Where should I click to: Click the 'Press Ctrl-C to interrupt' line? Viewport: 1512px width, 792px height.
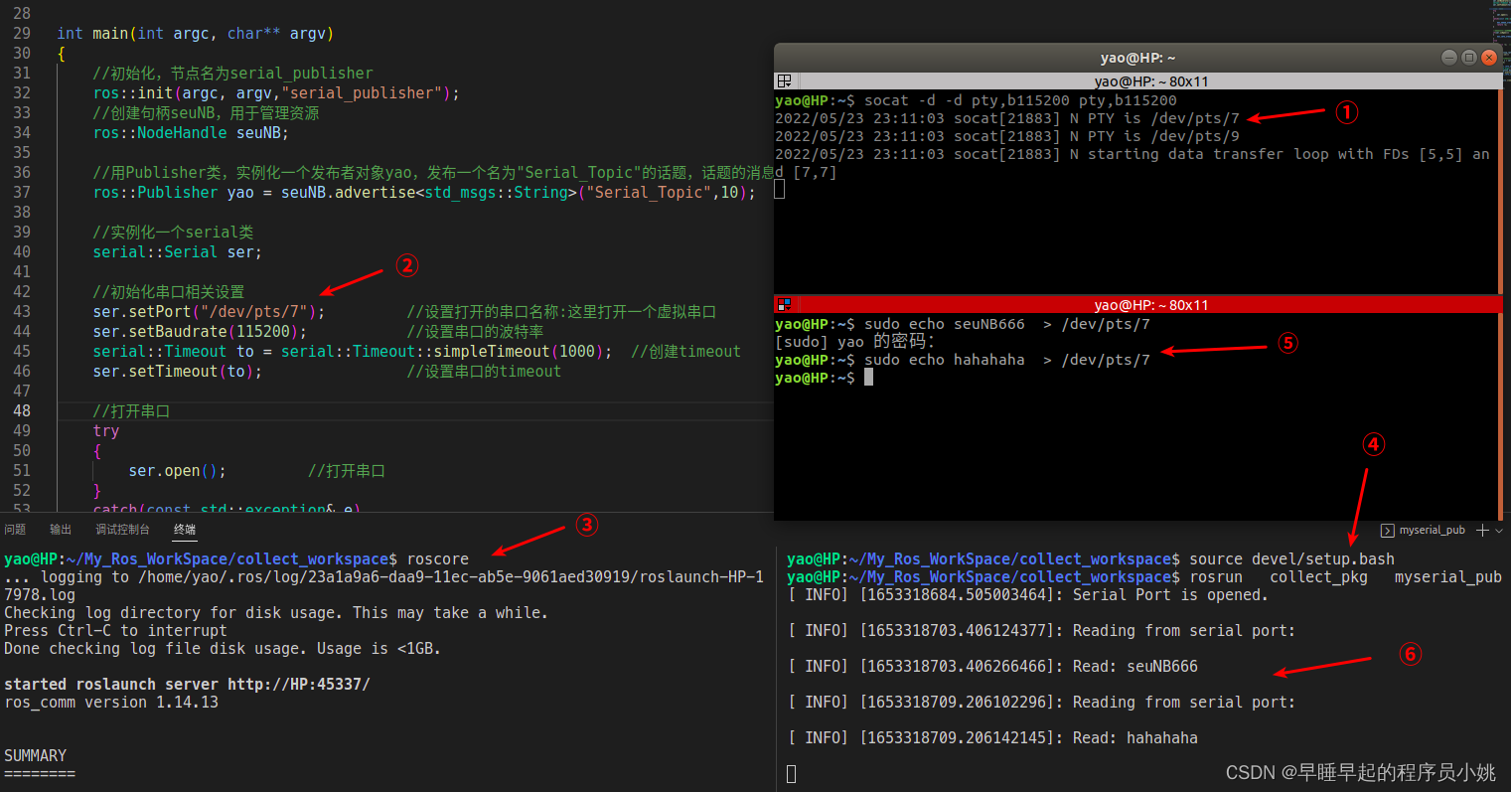pos(115,631)
